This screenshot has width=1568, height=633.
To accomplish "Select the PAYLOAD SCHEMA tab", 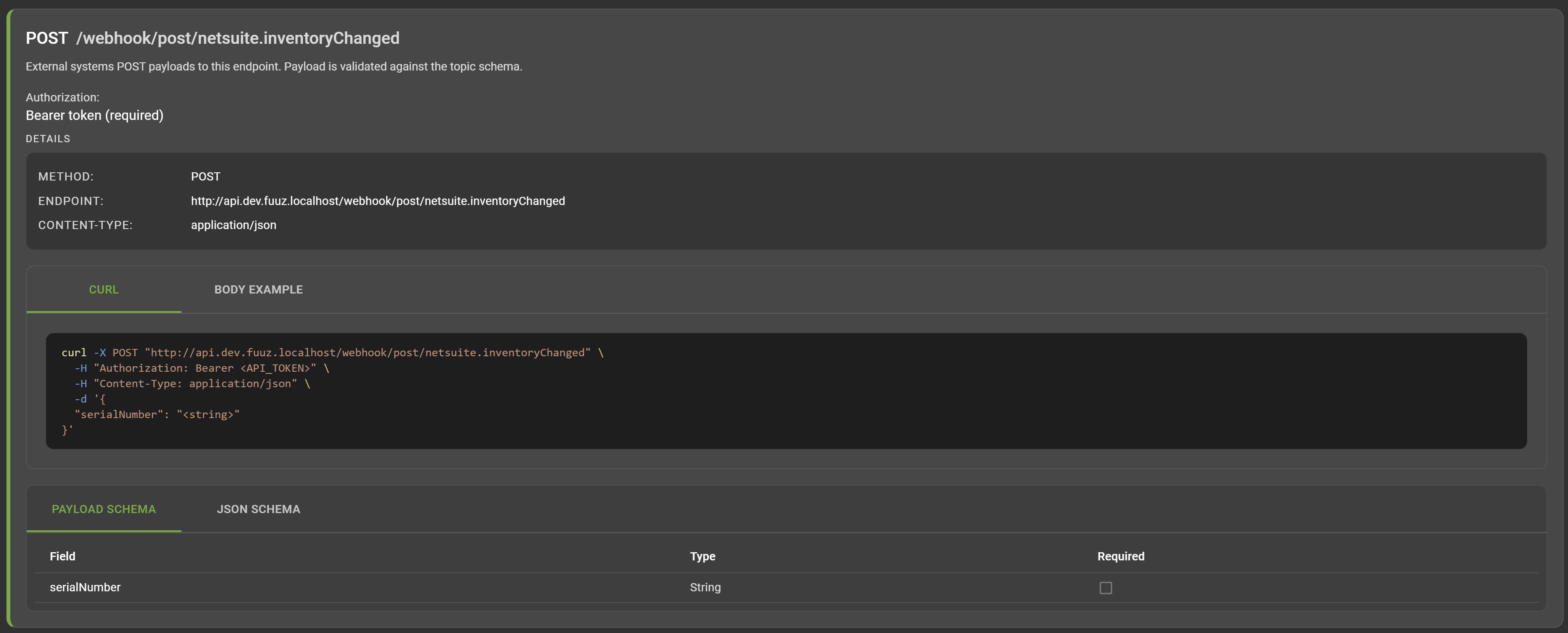I will click(x=104, y=509).
